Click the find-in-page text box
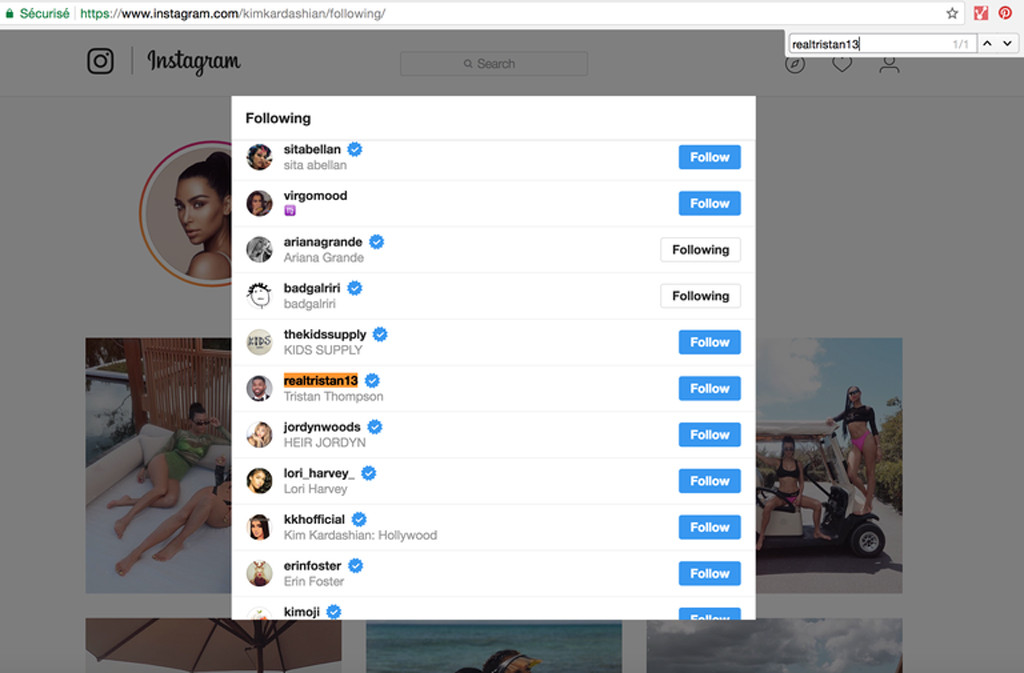The height and width of the screenshot is (673, 1024). pos(870,44)
